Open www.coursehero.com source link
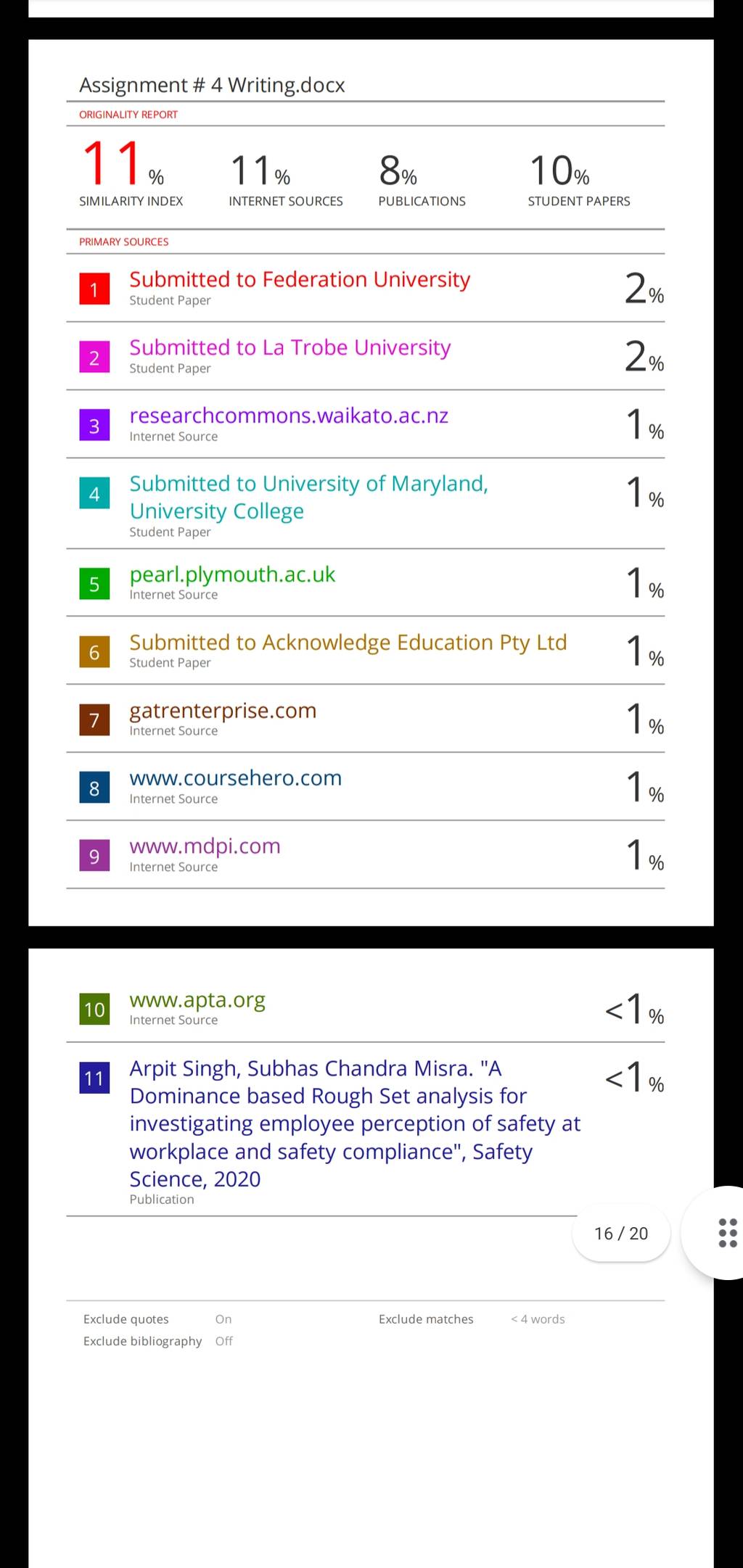Image resolution: width=743 pixels, height=1568 pixels. click(235, 778)
